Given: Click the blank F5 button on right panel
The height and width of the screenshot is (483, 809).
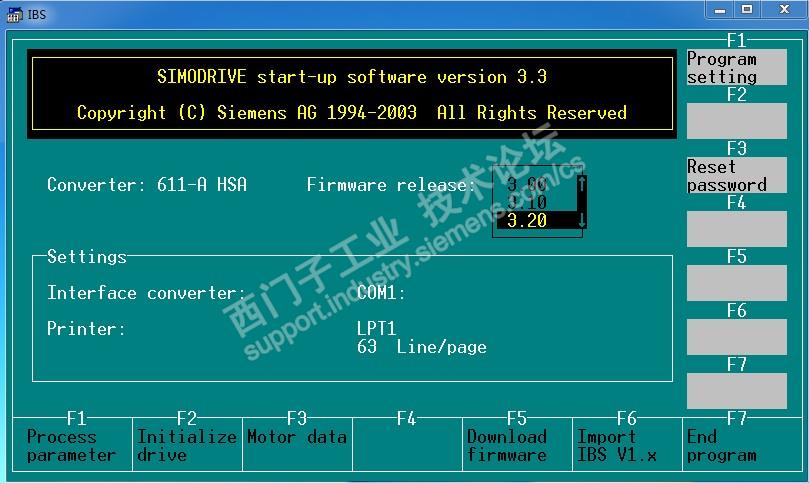Looking at the screenshot, I should 736,283.
